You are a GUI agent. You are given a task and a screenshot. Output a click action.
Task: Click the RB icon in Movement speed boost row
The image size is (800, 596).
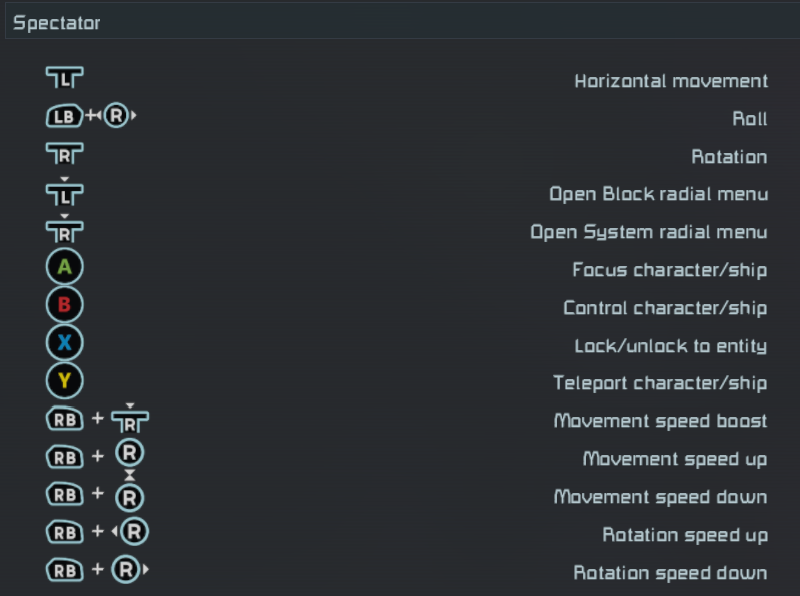64,420
